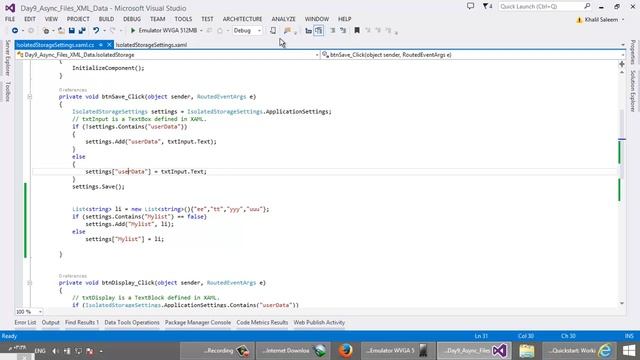640x360 pixels.
Task: Undo the last edit
Action: point(96,31)
